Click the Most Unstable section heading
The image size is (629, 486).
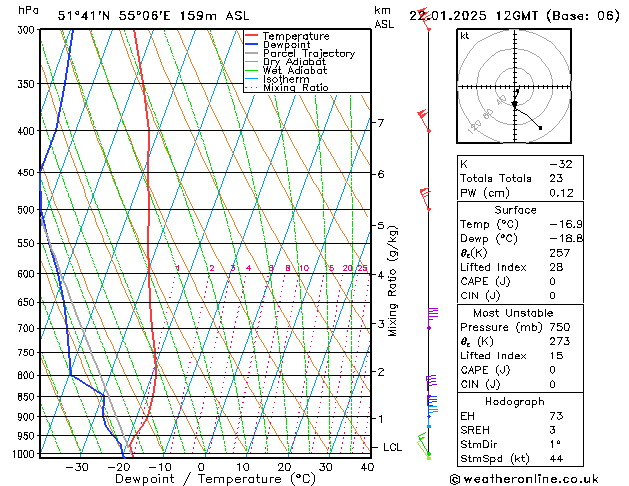click(x=513, y=313)
